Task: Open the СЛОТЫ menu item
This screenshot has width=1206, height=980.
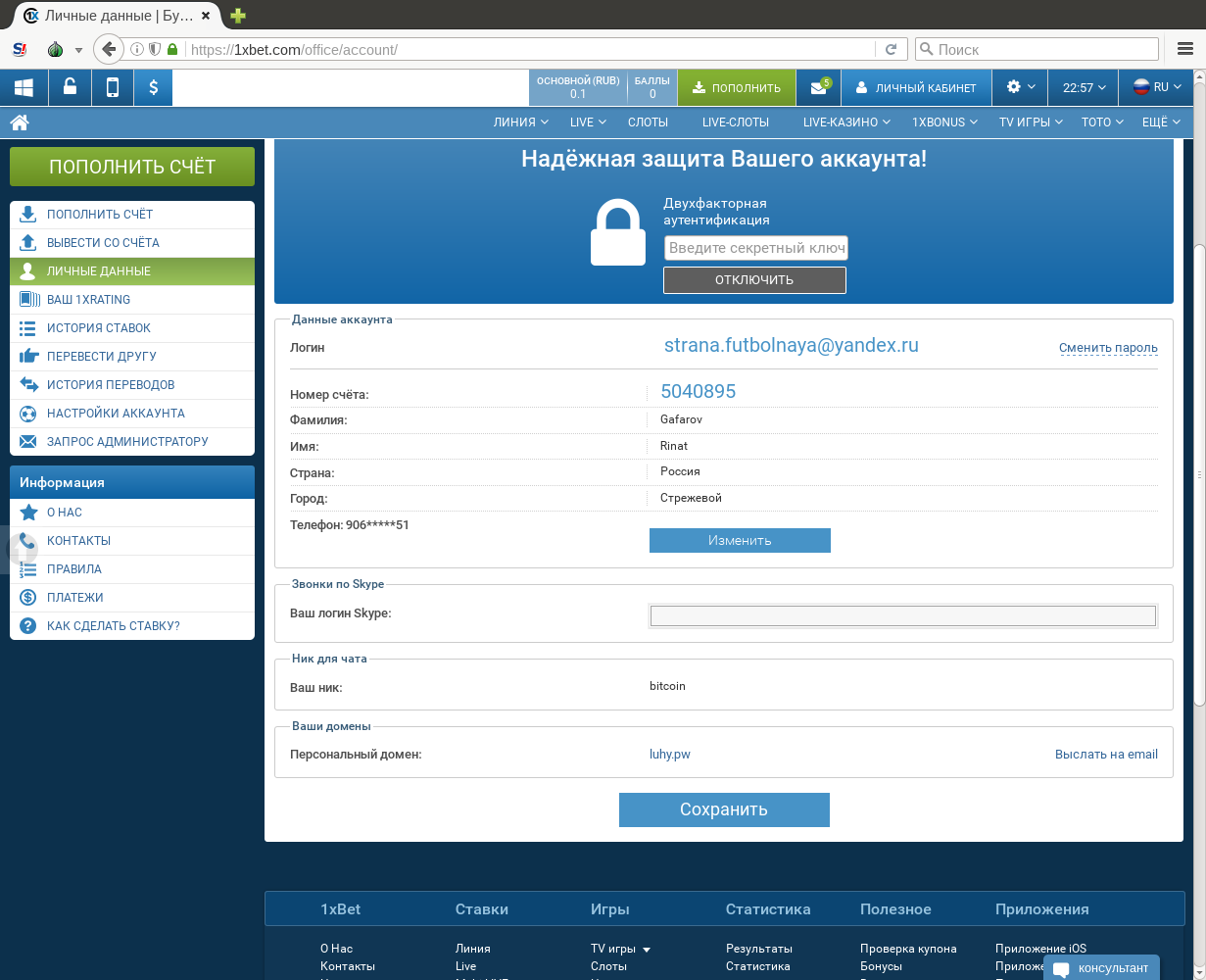Action: [648, 122]
